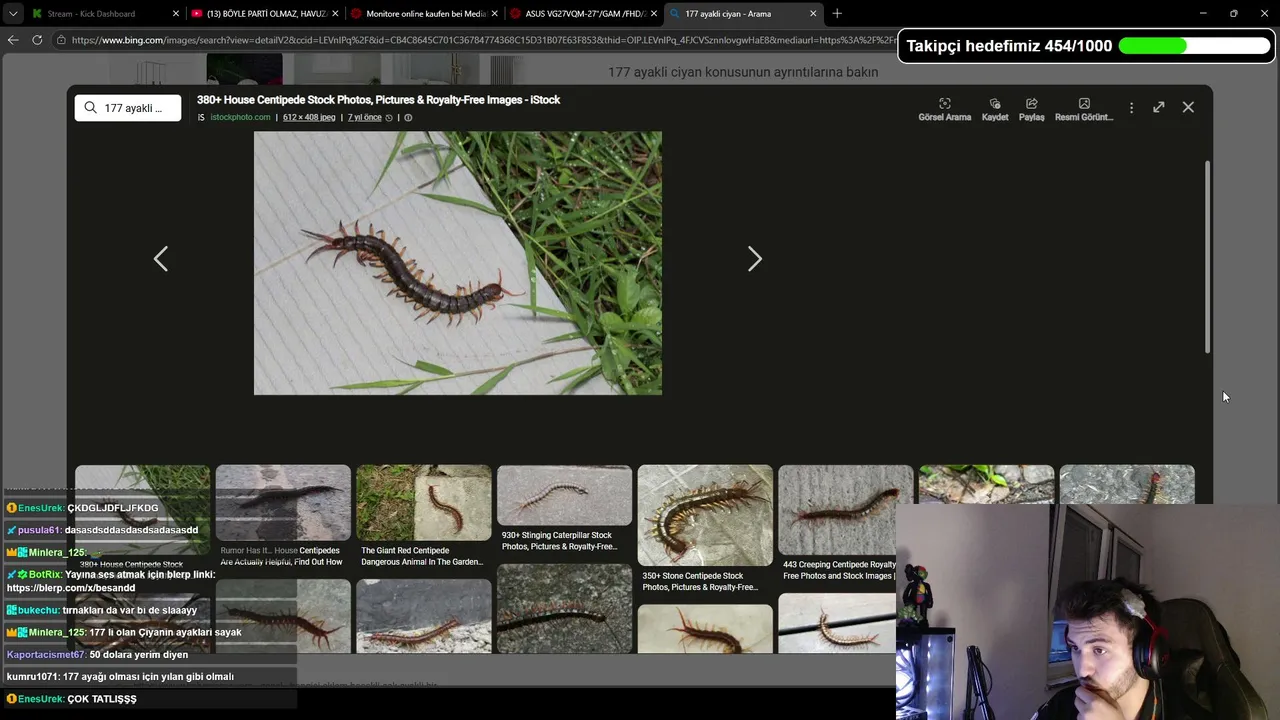Close the Monitore online kaufen tab

[494, 14]
